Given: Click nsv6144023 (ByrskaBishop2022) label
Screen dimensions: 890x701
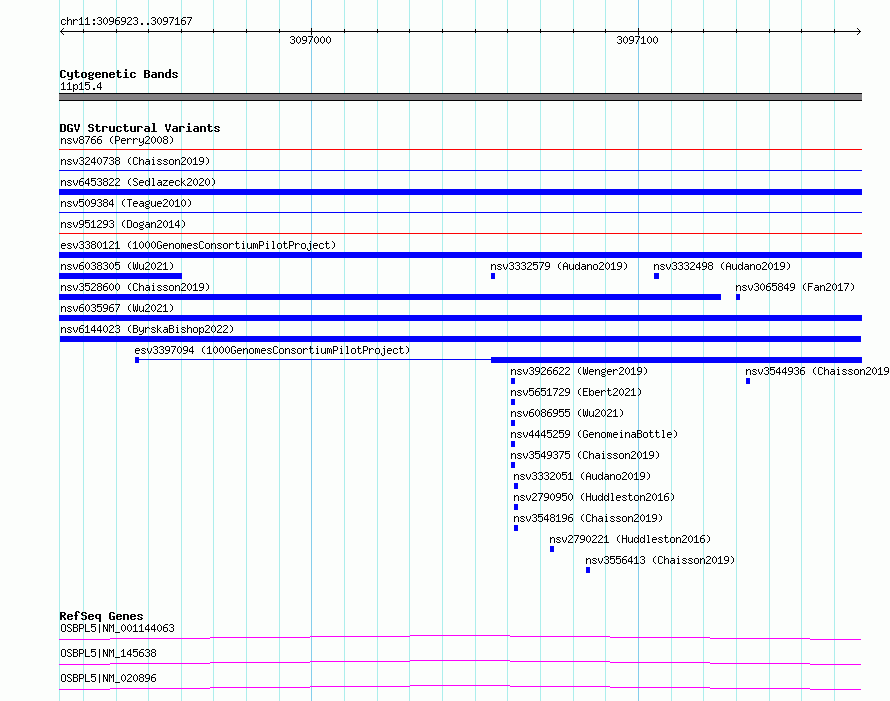Looking at the screenshot, I should 147,329.
